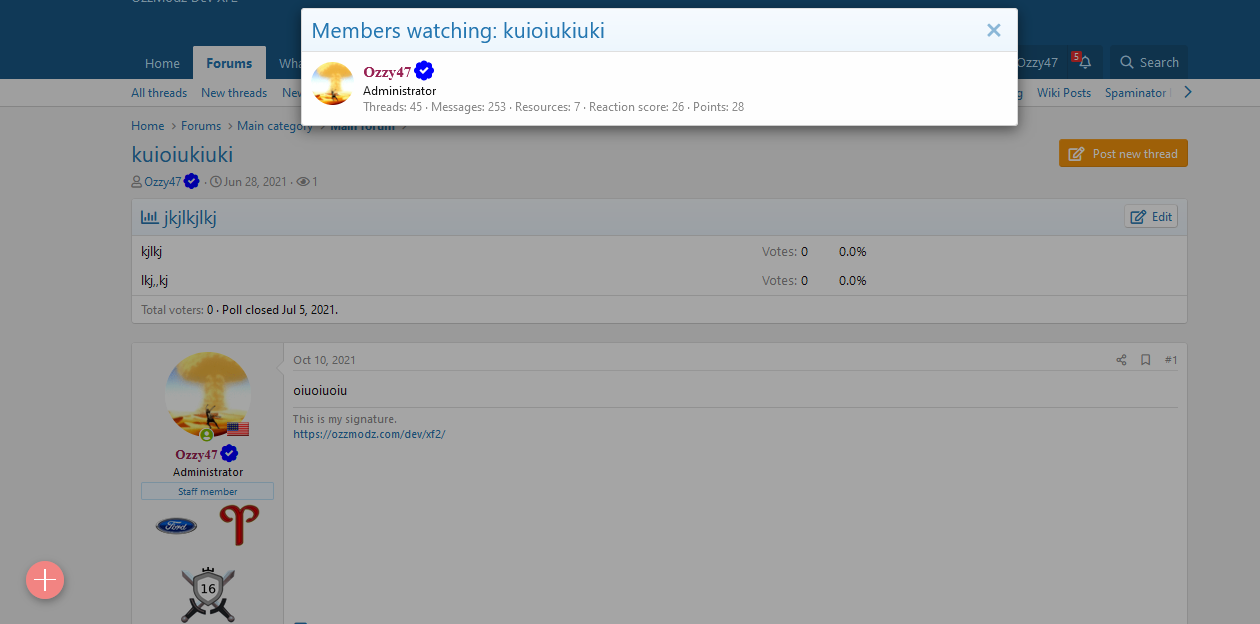Click Ozzy47's avatar in the dialog

click(x=332, y=84)
